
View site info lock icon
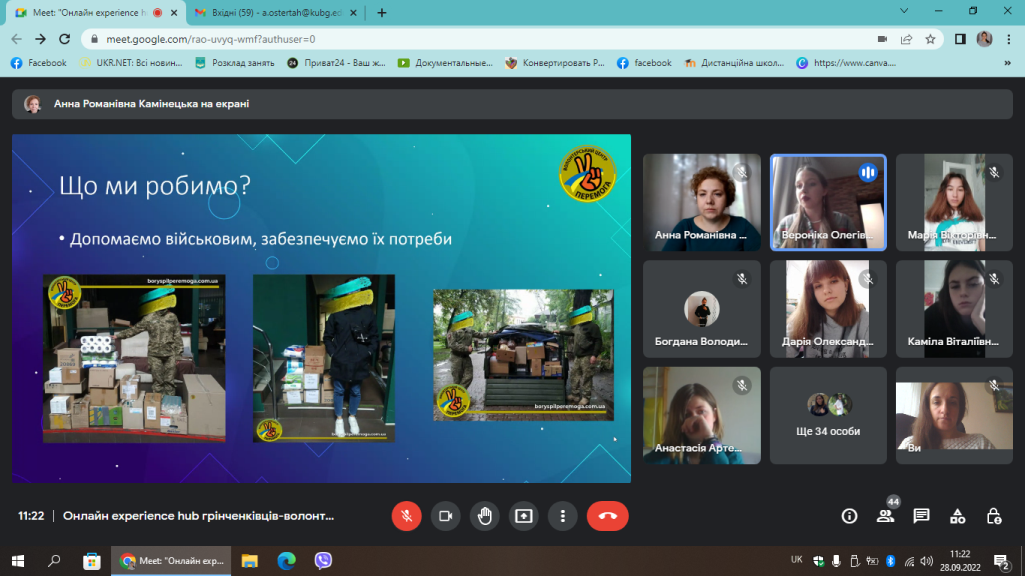coord(94,39)
